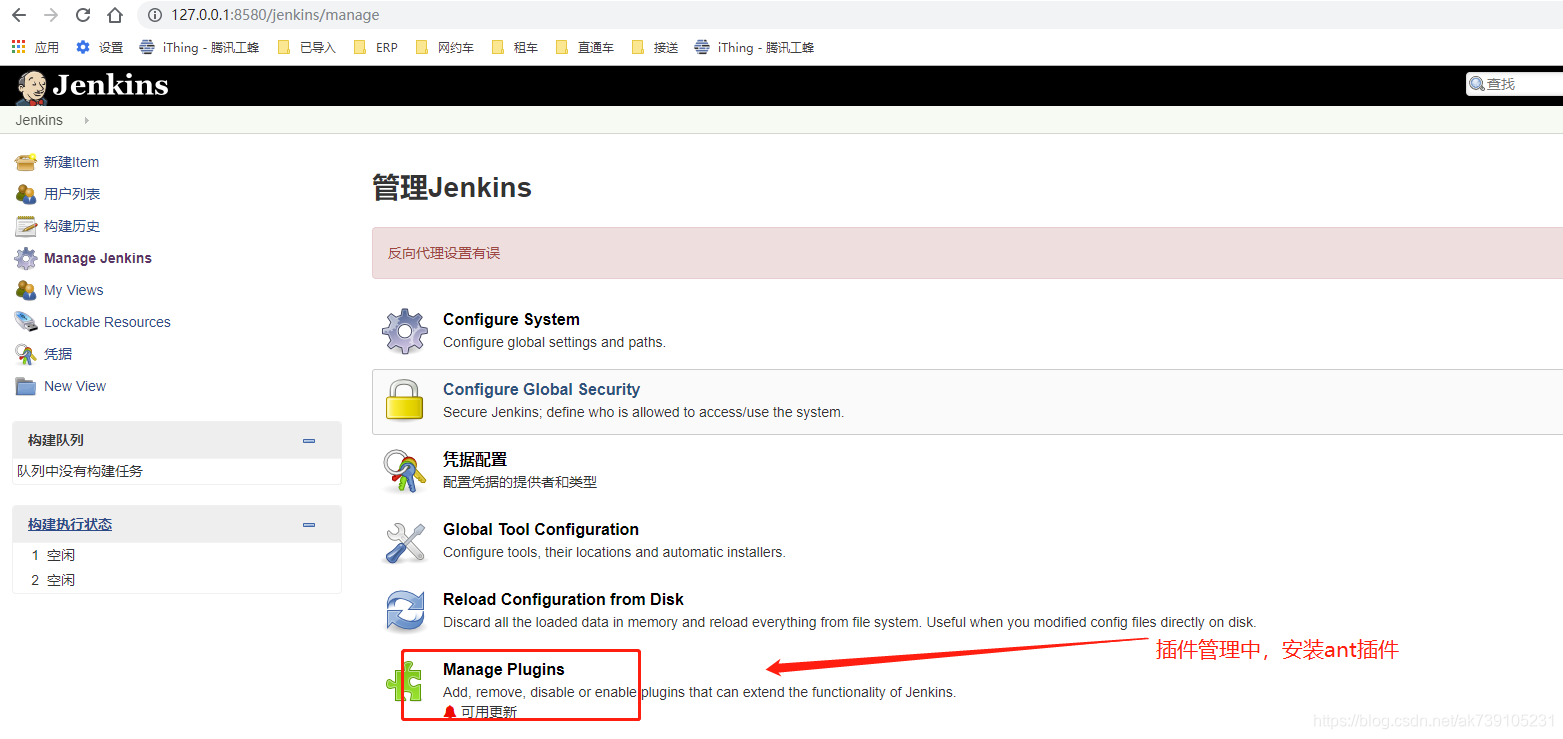This screenshot has height=739, width=1563.
Task: Open first iThing - 腾讯工蜂 bookmark
Action: tap(199, 47)
